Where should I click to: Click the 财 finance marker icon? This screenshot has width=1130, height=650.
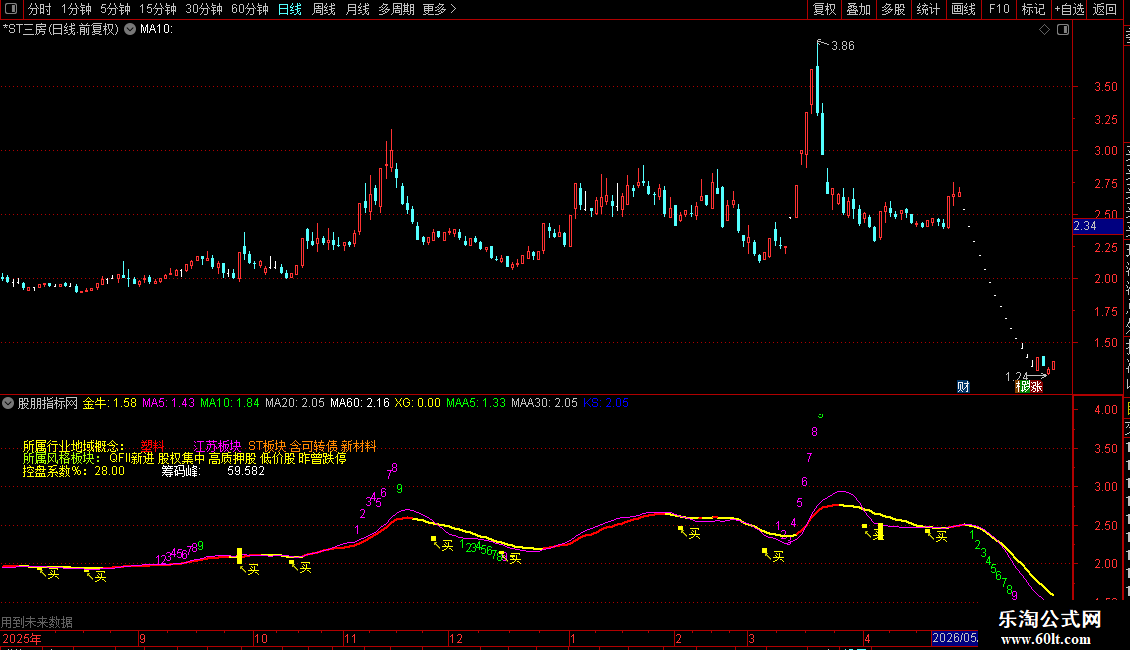[x=964, y=387]
